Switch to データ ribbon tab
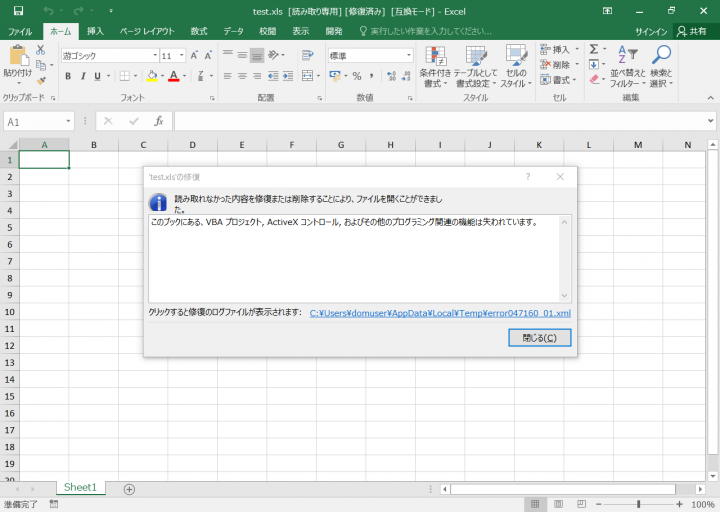Image resolution: width=720 pixels, height=512 pixels. (x=233, y=31)
